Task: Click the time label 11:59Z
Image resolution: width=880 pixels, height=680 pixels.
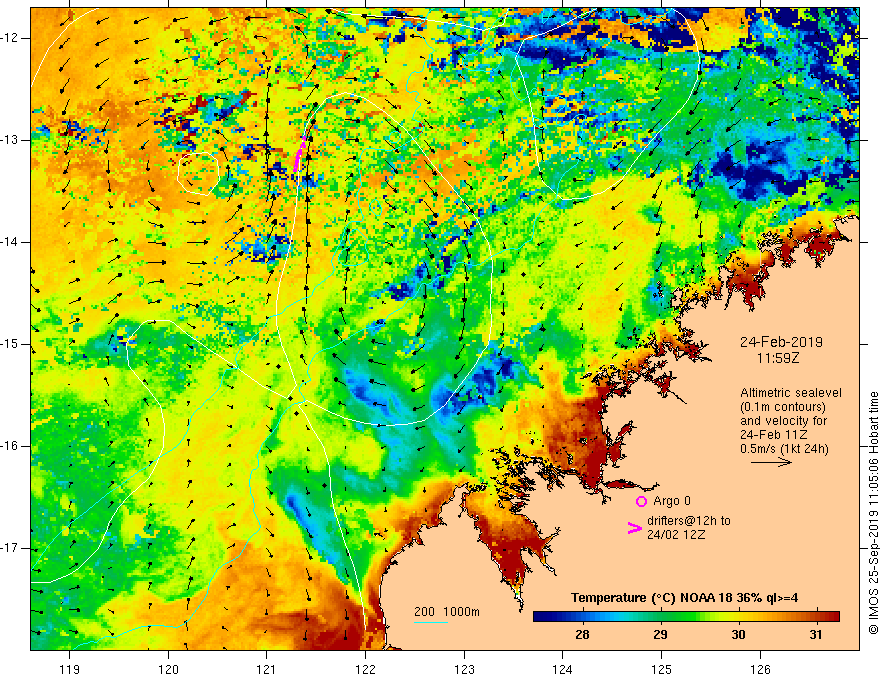Action: point(778,357)
